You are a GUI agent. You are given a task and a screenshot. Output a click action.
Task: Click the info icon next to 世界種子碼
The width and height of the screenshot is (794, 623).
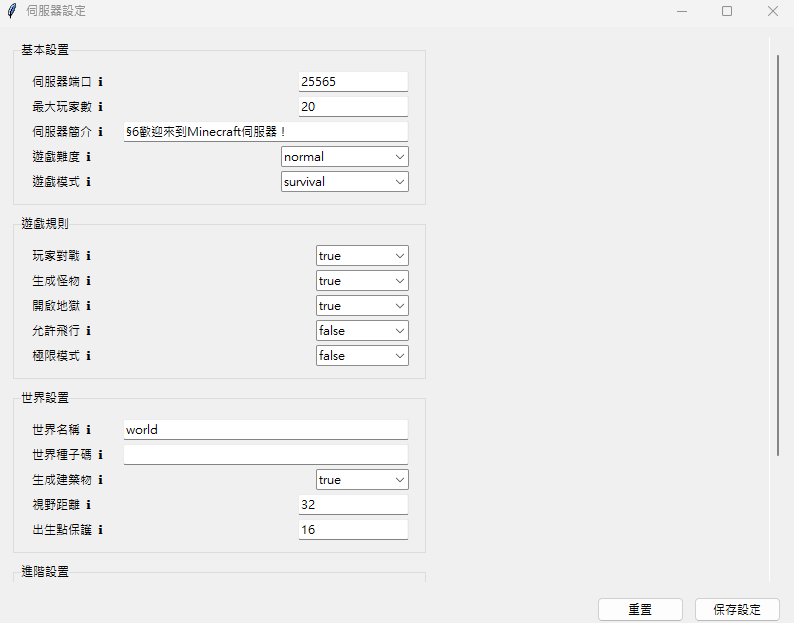coord(100,455)
